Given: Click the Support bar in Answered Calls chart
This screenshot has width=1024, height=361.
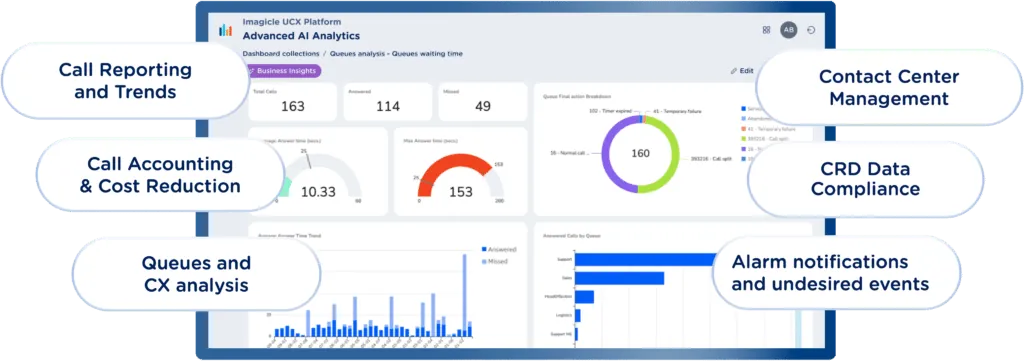Looking at the screenshot, I should pyautogui.click(x=645, y=259).
